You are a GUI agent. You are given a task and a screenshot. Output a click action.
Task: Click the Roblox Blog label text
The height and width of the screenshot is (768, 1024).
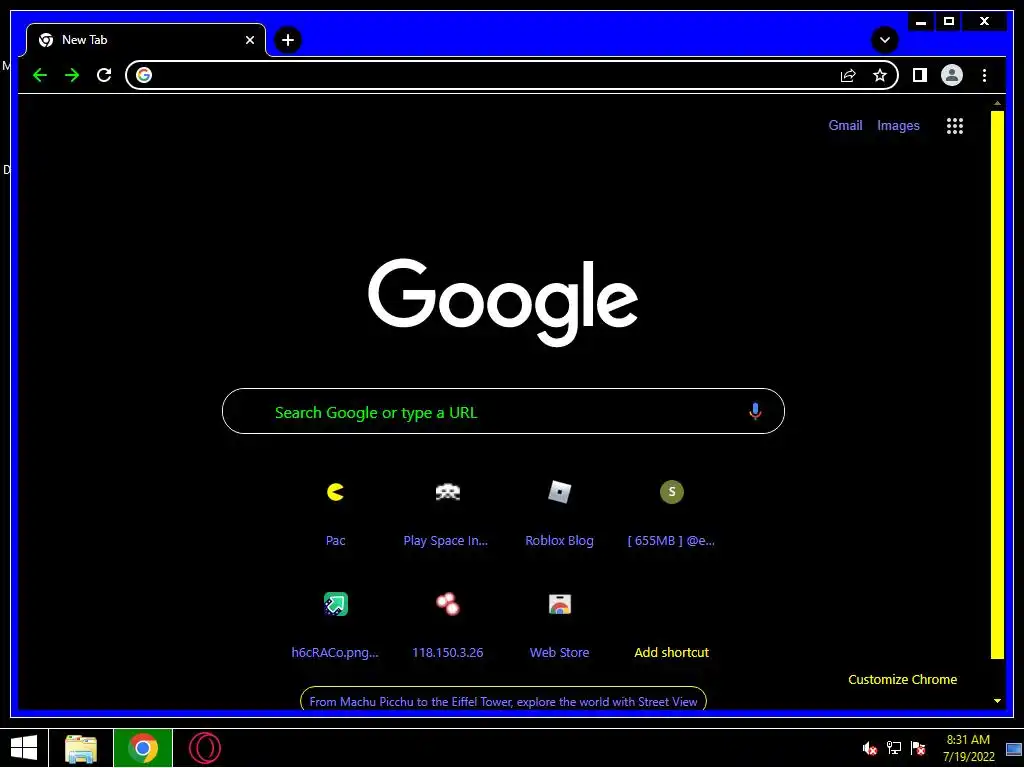click(560, 541)
